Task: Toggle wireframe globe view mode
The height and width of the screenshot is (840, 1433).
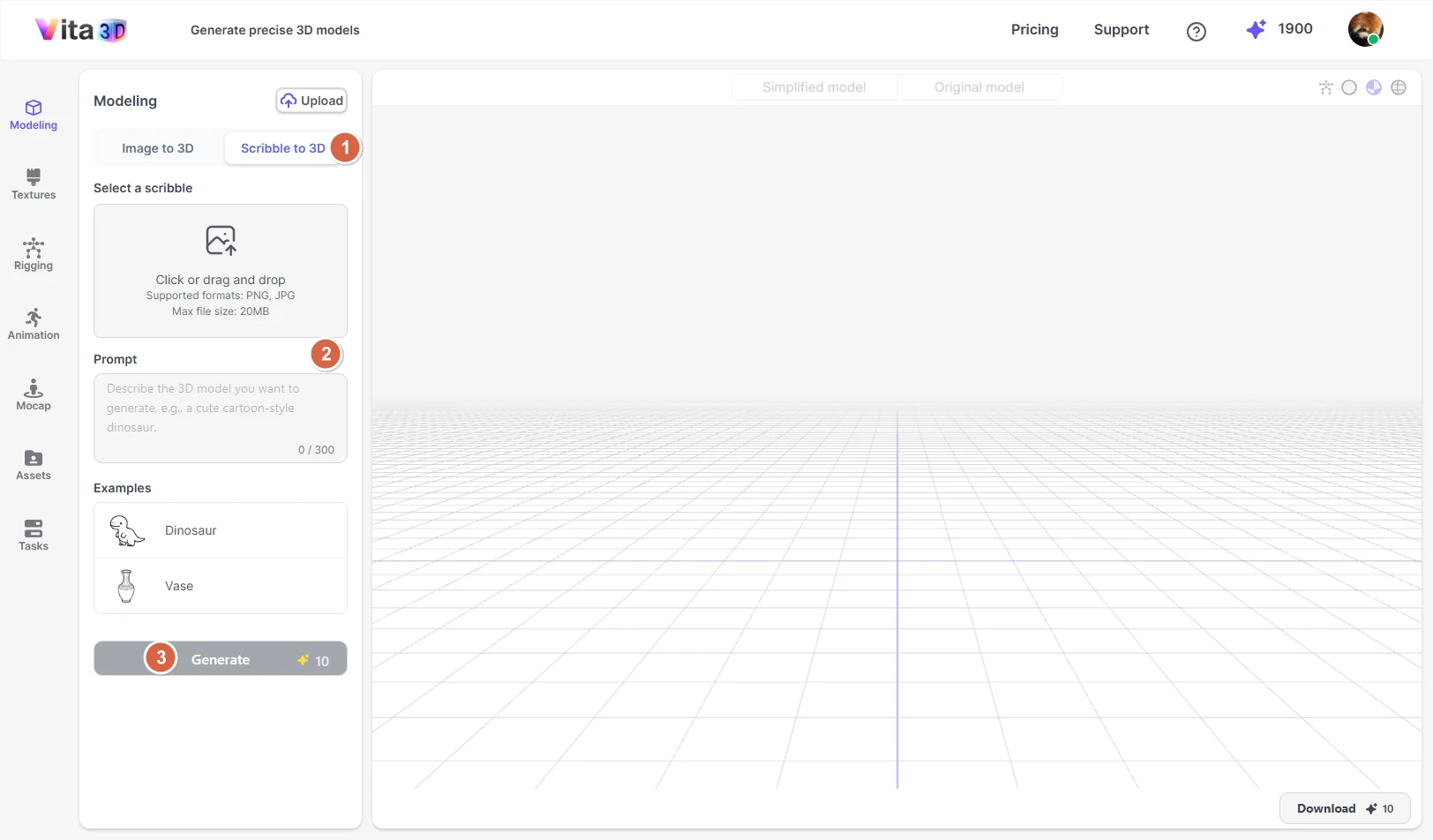Action: 1399,87
